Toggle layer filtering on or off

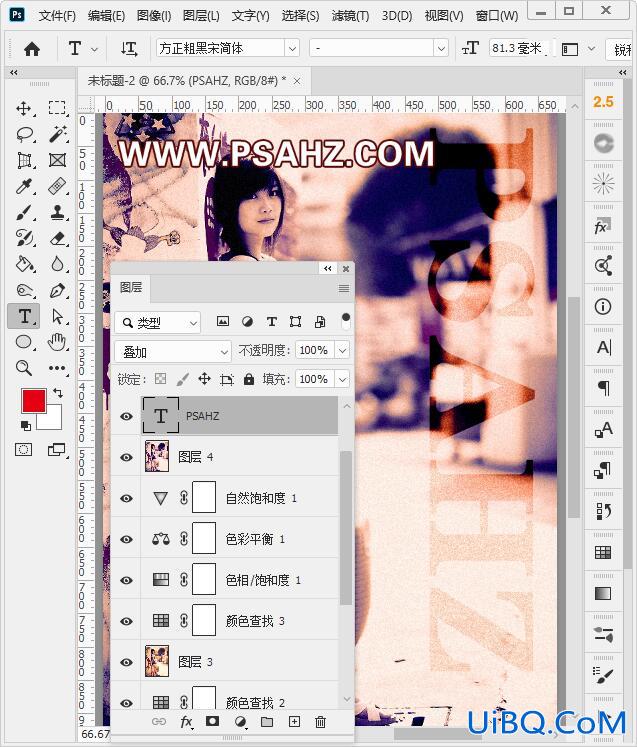[x=346, y=321]
